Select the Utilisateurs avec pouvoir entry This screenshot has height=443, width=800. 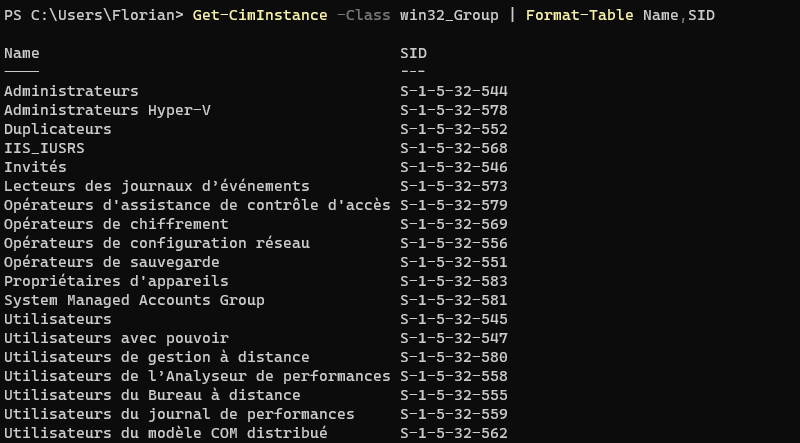pyautogui.click(x=116, y=338)
